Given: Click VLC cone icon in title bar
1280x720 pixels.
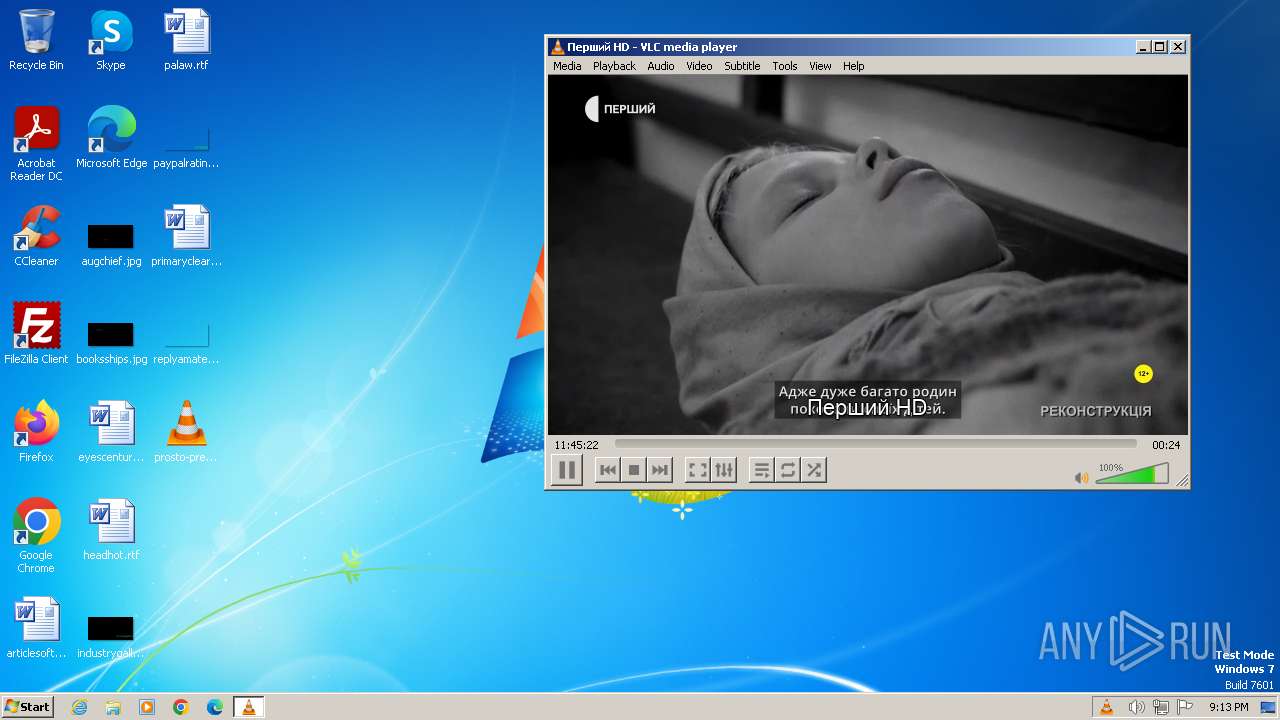Looking at the screenshot, I should pyautogui.click(x=557, y=47).
